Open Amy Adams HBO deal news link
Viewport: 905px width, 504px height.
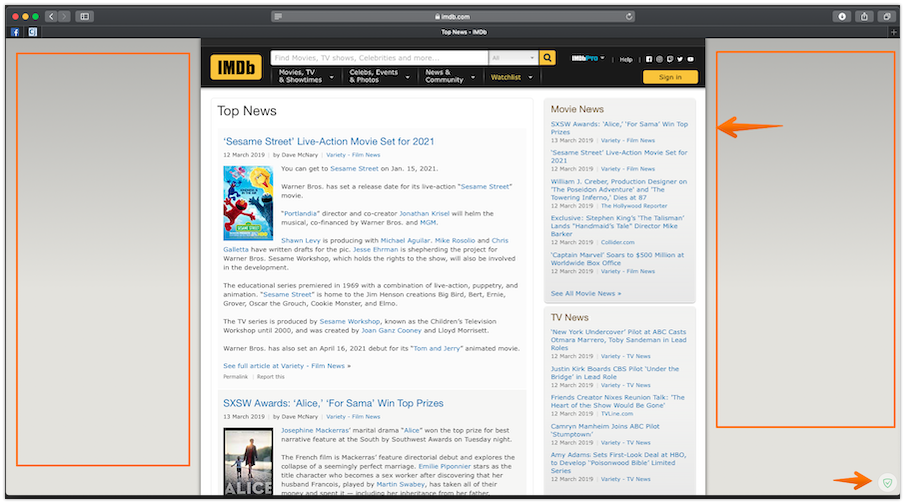click(x=618, y=463)
